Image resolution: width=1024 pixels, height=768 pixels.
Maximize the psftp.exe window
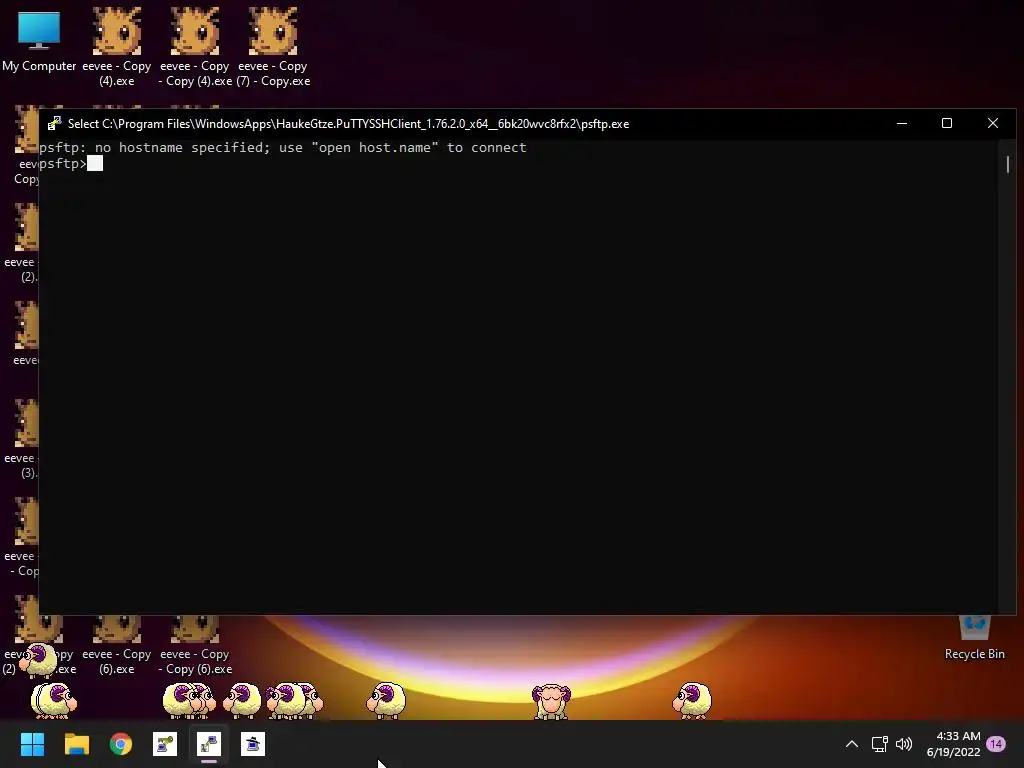pyautogui.click(x=947, y=123)
